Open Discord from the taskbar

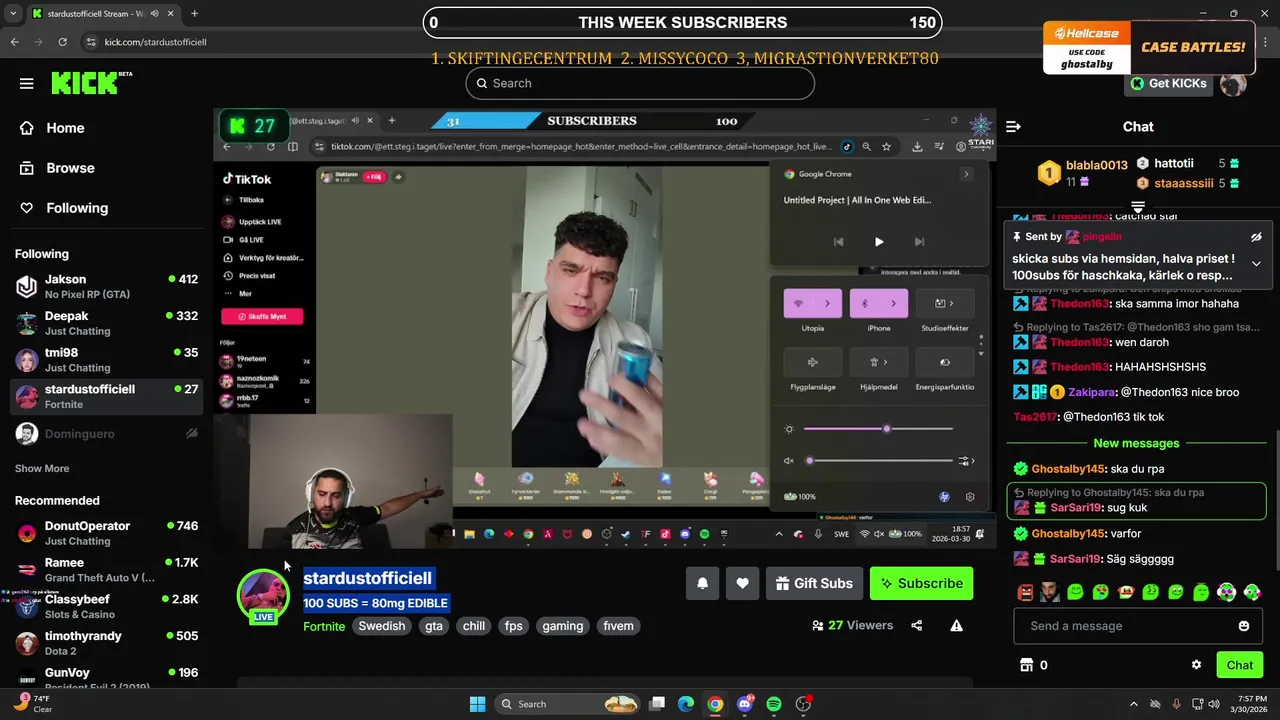click(745, 704)
